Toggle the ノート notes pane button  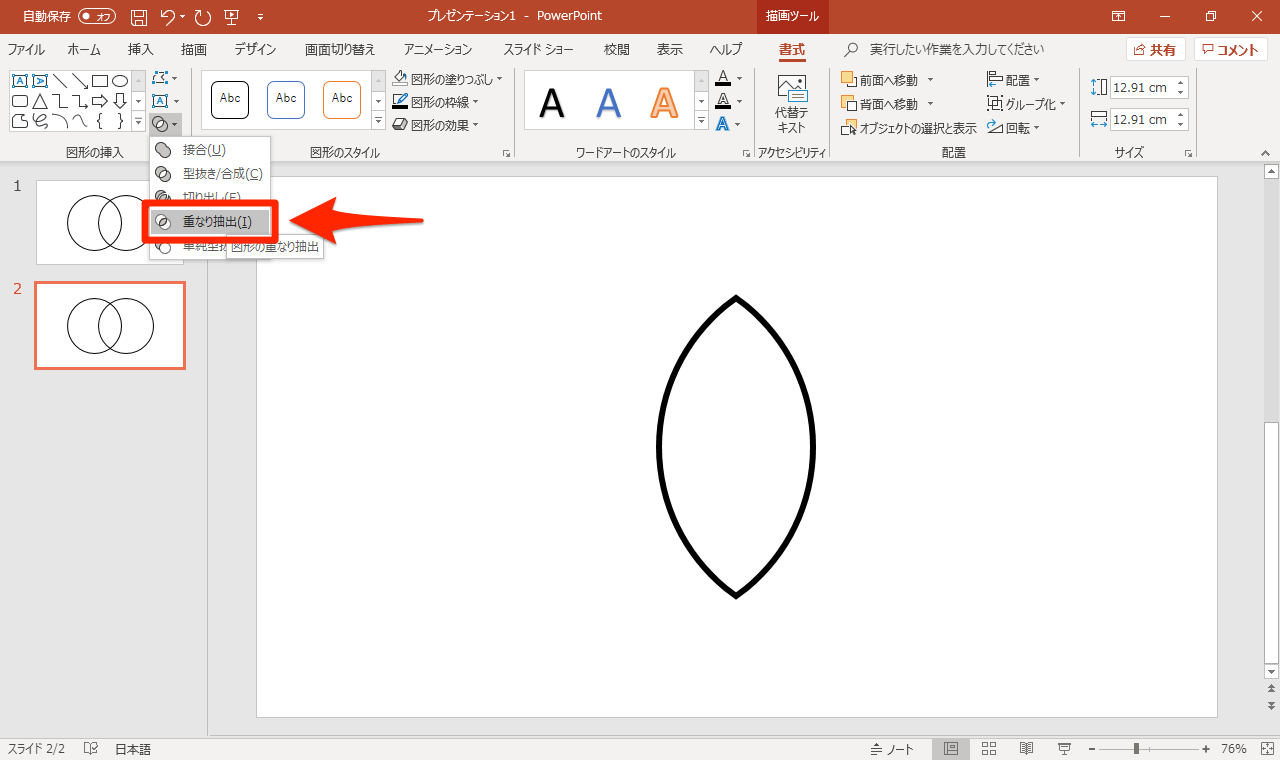tap(893, 749)
